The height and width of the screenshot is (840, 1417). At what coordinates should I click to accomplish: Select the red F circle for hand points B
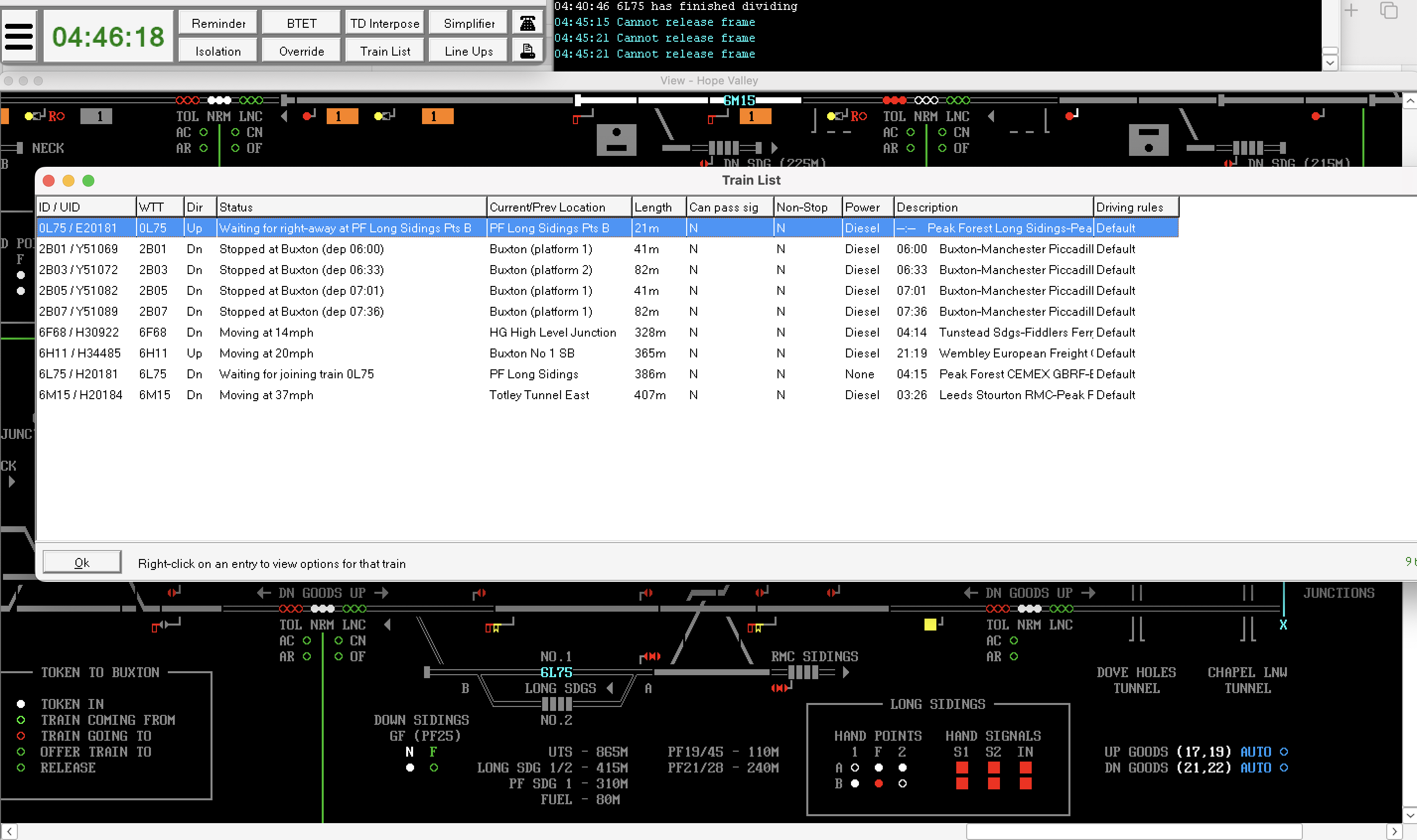point(879,783)
